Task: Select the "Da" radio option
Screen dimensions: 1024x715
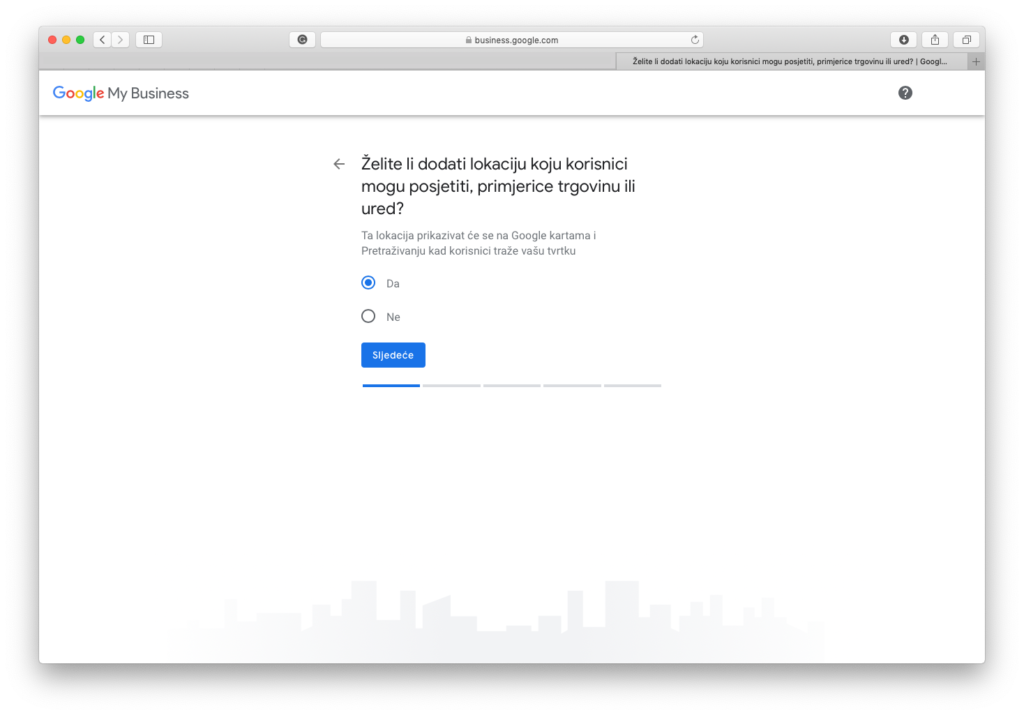Action: (x=368, y=283)
